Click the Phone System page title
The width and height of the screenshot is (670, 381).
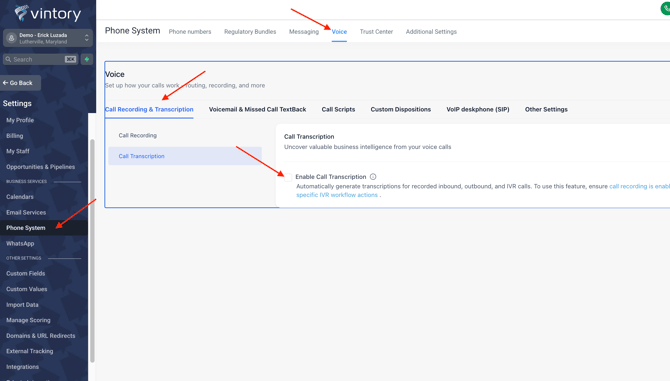pyautogui.click(x=132, y=31)
